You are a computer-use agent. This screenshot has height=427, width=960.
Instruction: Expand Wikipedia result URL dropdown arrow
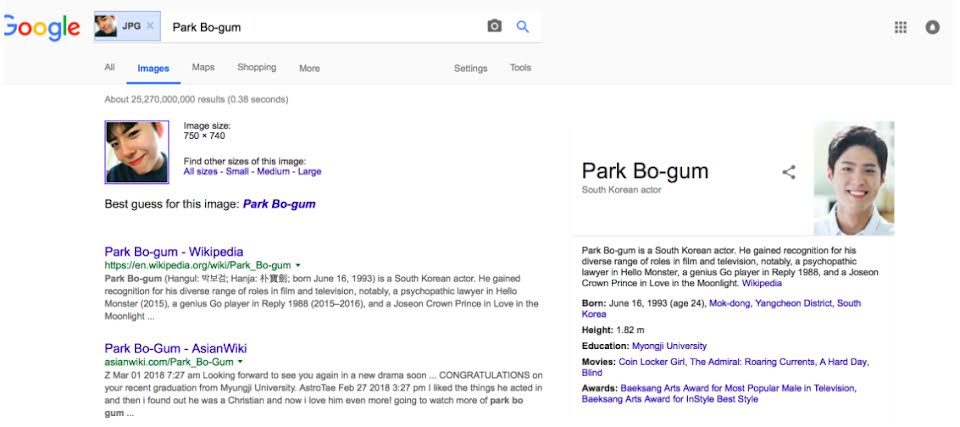click(x=298, y=265)
